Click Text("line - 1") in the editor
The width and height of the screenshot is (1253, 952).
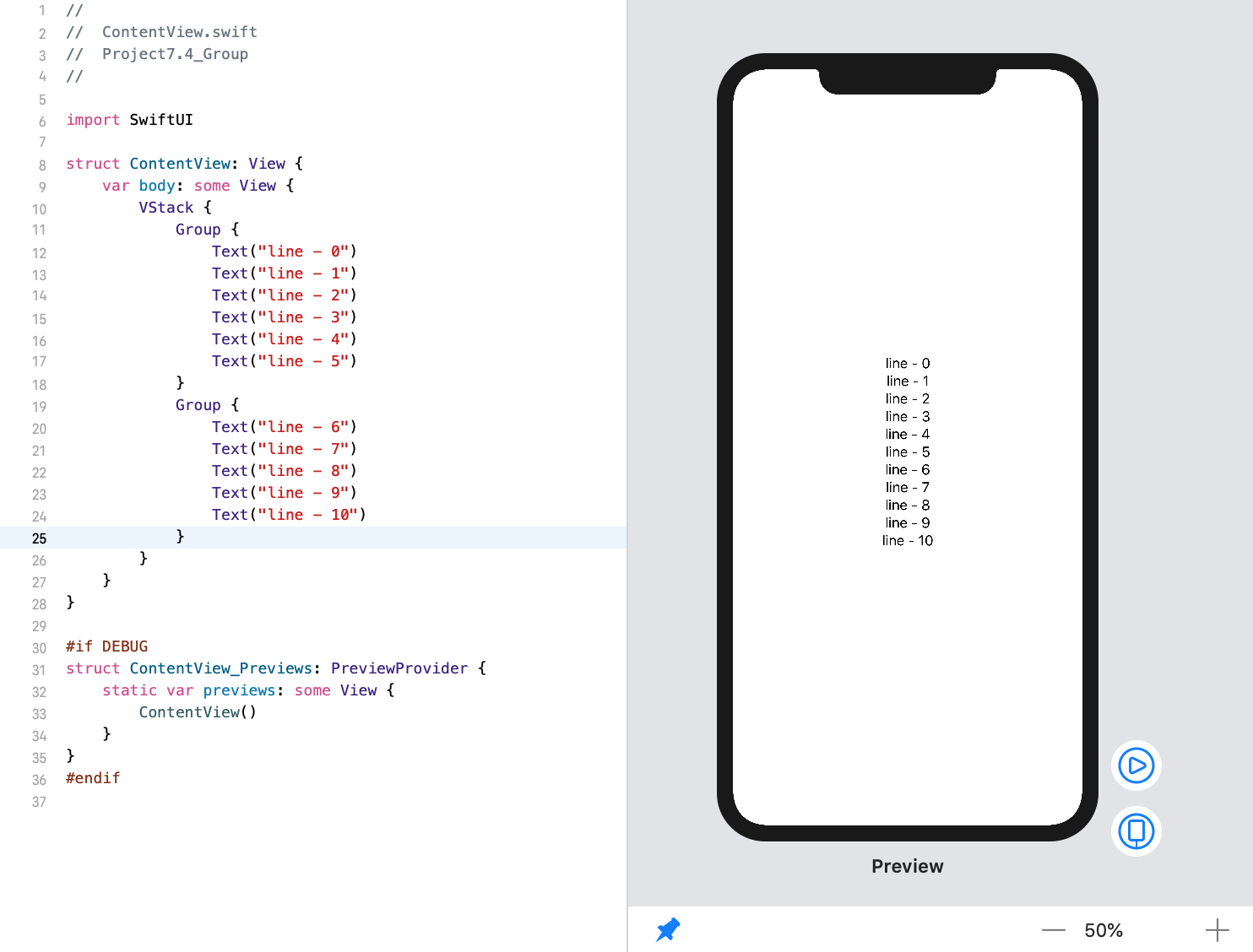285,273
